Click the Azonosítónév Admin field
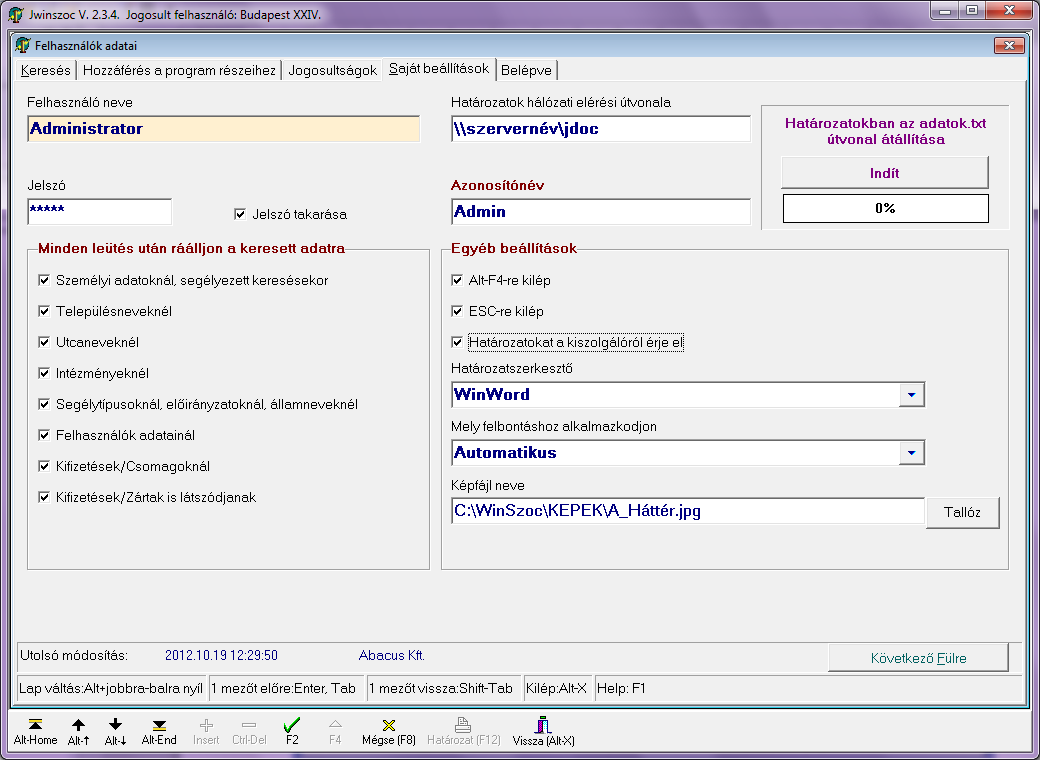The height and width of the screenshot is (760, 1040). pos(601,212)
